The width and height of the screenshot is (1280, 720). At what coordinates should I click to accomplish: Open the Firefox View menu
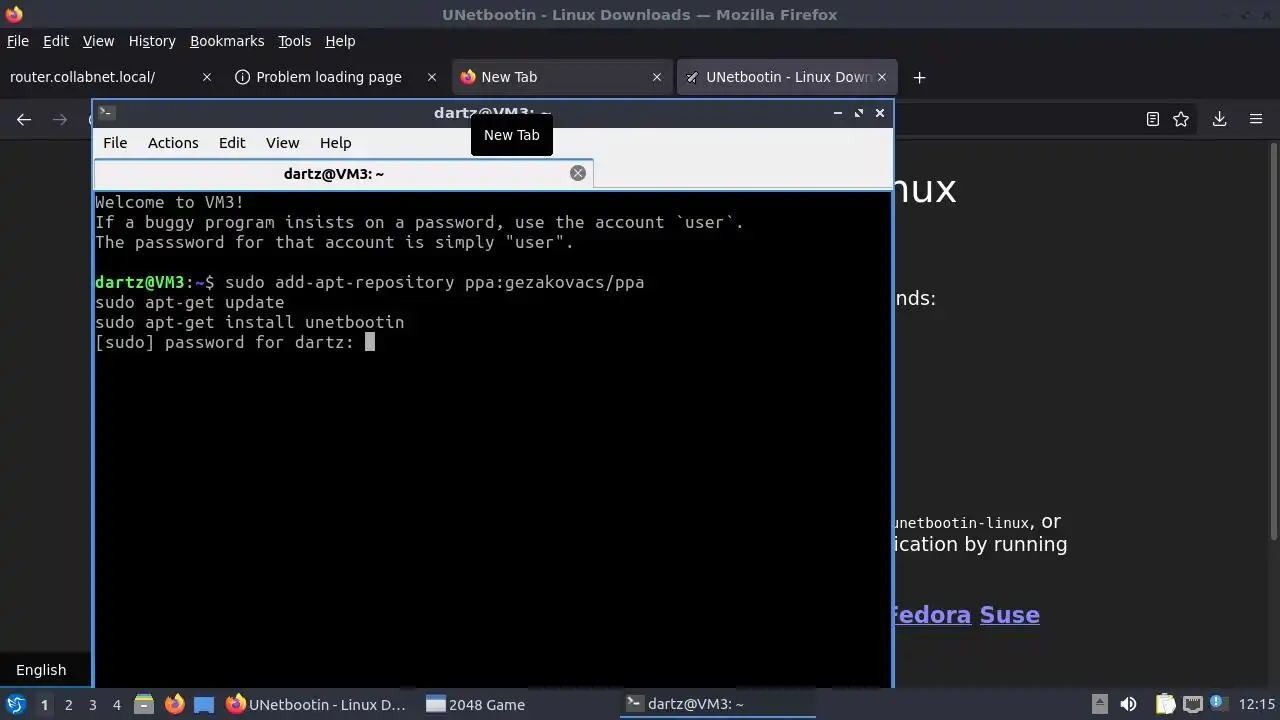click(x=98, y=41)
